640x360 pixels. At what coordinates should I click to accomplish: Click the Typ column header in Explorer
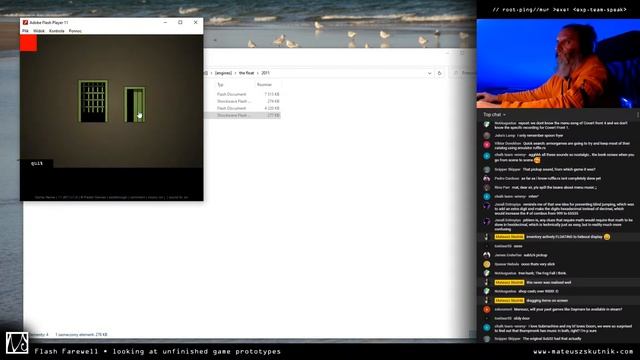[220, 85]
